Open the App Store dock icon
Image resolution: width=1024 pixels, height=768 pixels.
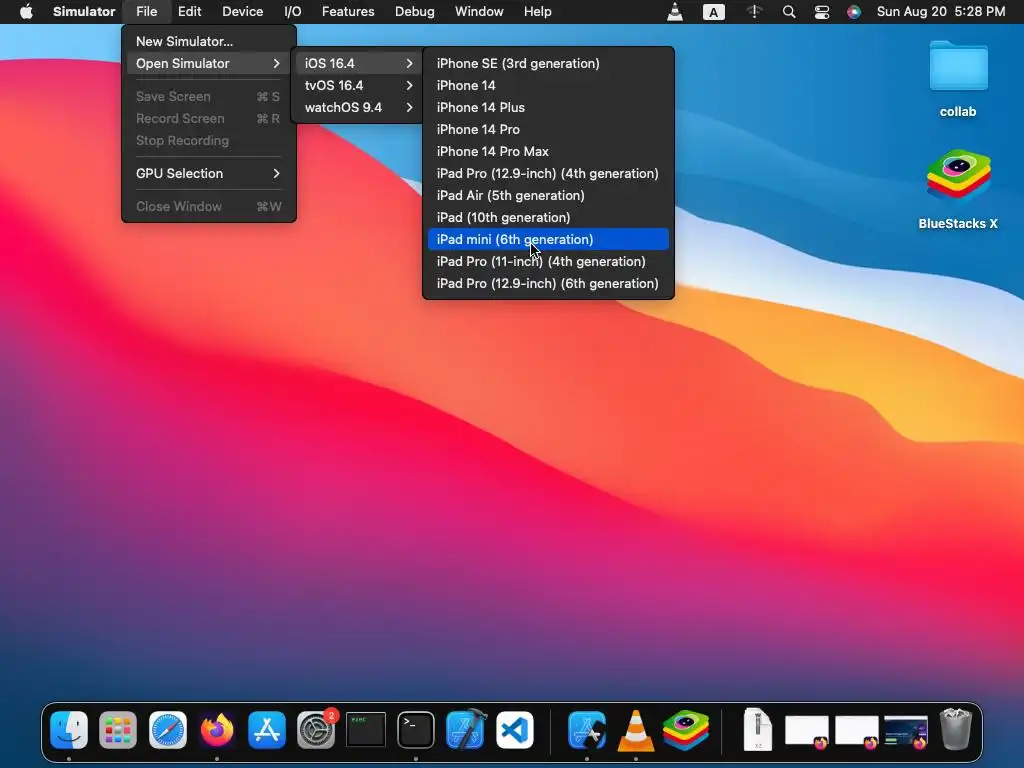(266, 729)
